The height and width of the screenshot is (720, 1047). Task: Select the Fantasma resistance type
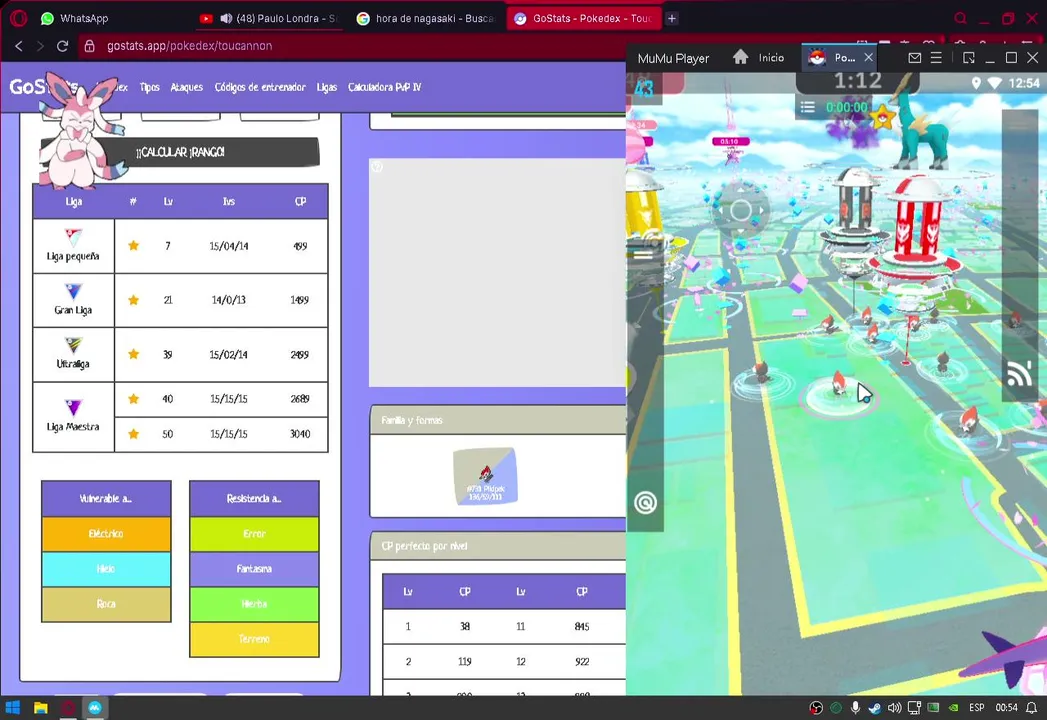tap(254, 569)
